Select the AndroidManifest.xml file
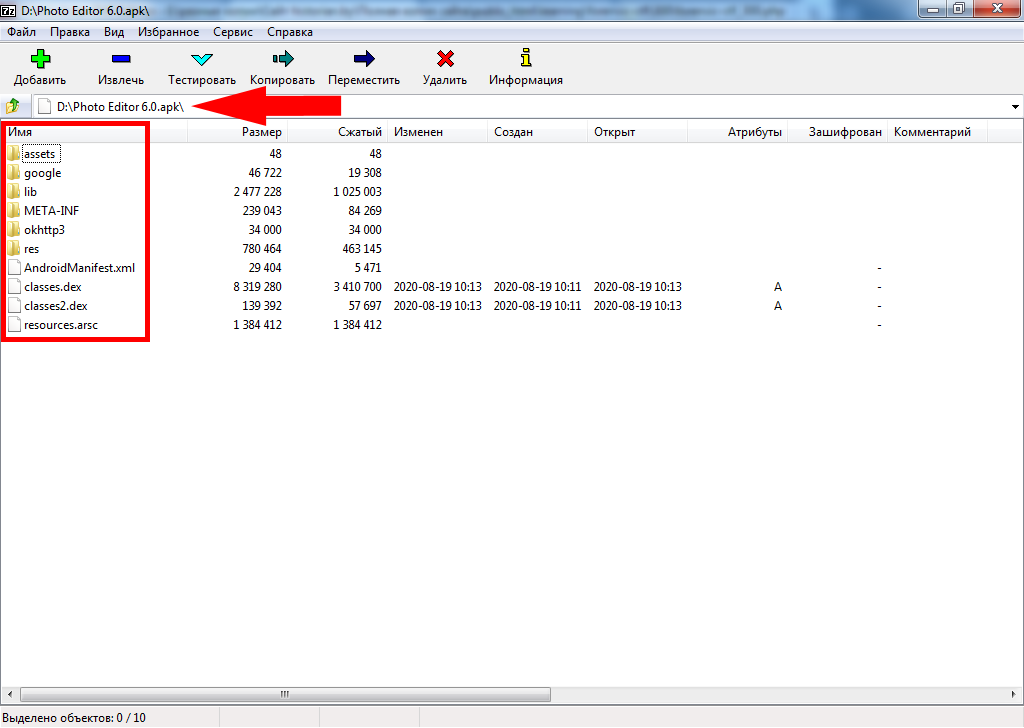 tap(79, 268)
